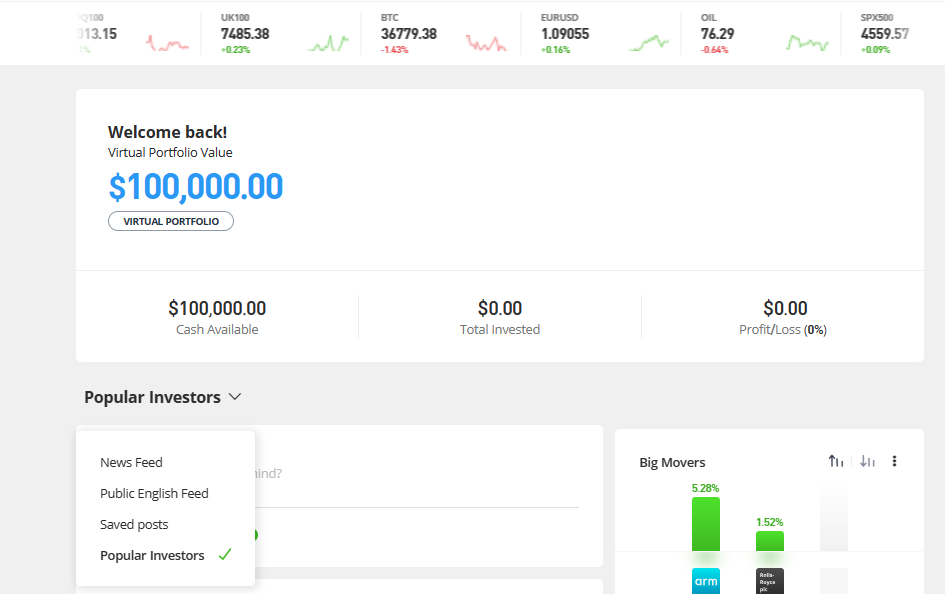Click the Cash Available amount

(x=217, y=308)
